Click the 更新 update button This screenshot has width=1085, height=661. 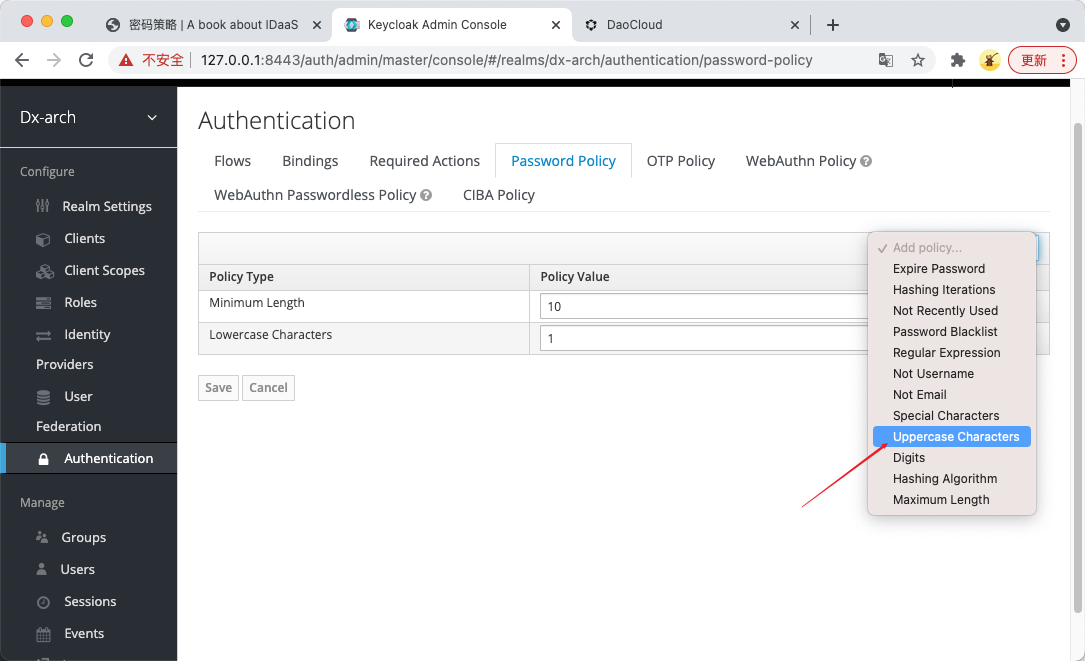pos(1042,60)
